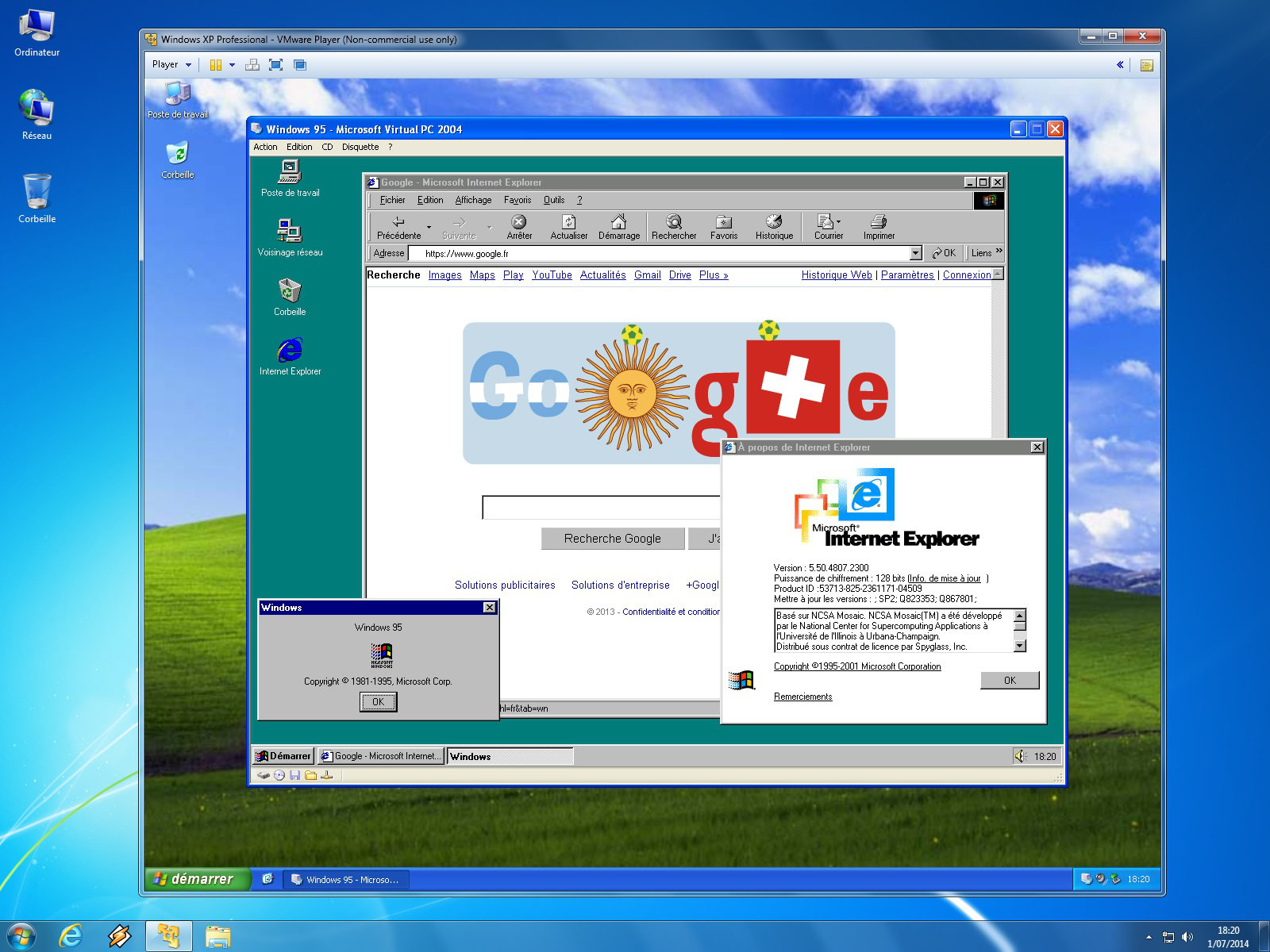Open Windows Explorer folder on Windows 7 taskbar
The height and width of the screenshot is (952, 1270).
tap(217, 936)
